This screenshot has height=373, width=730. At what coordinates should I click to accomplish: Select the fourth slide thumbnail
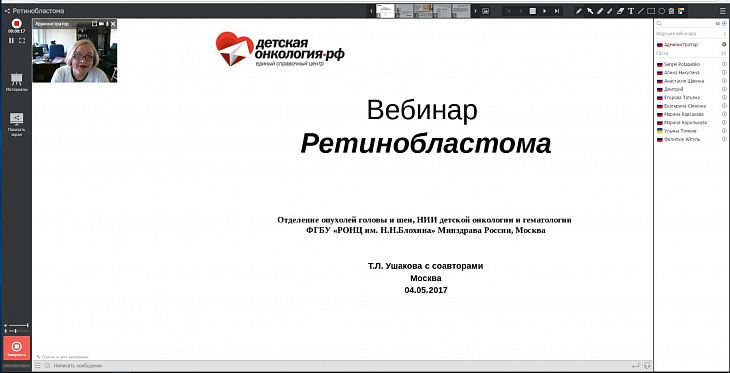[443, 11]
